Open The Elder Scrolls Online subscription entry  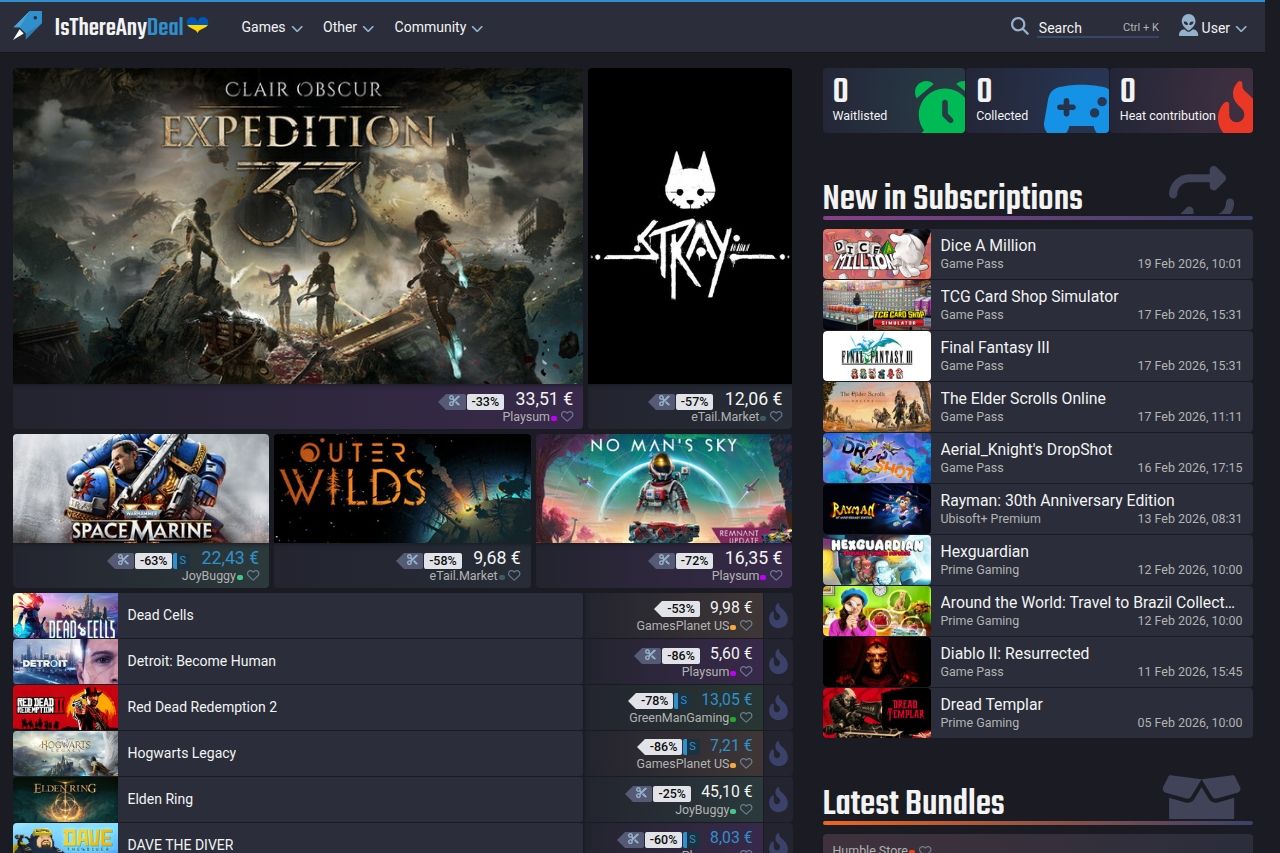point(1022,398)
